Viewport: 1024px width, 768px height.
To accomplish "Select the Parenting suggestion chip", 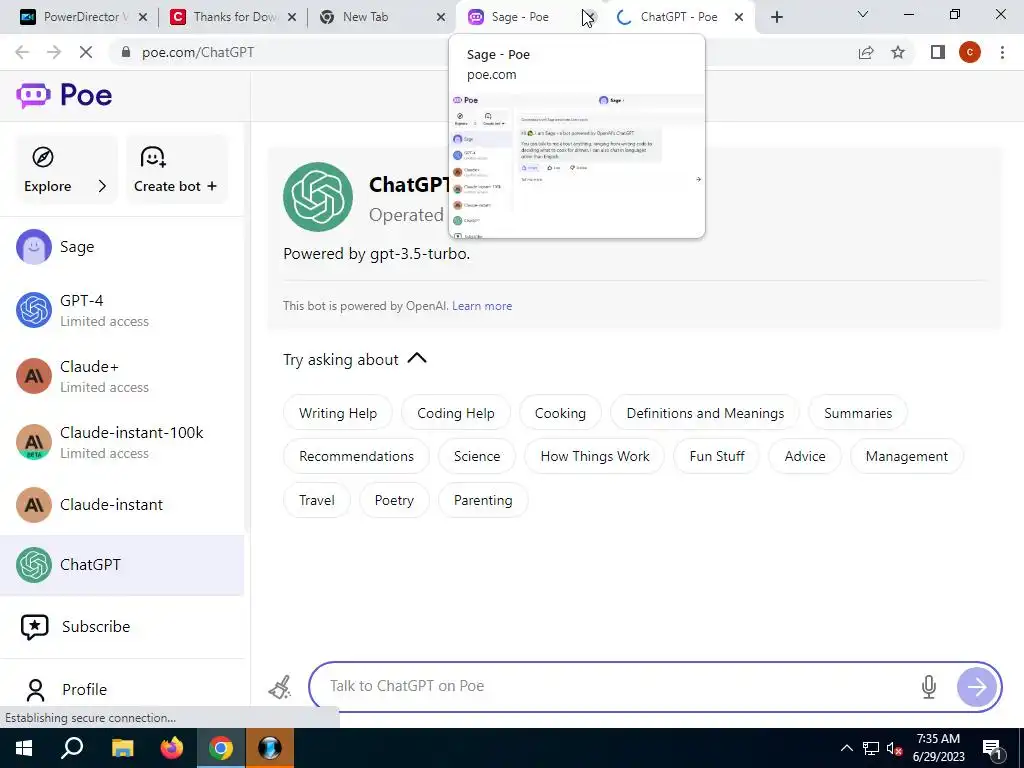I will tap(483, 500).
